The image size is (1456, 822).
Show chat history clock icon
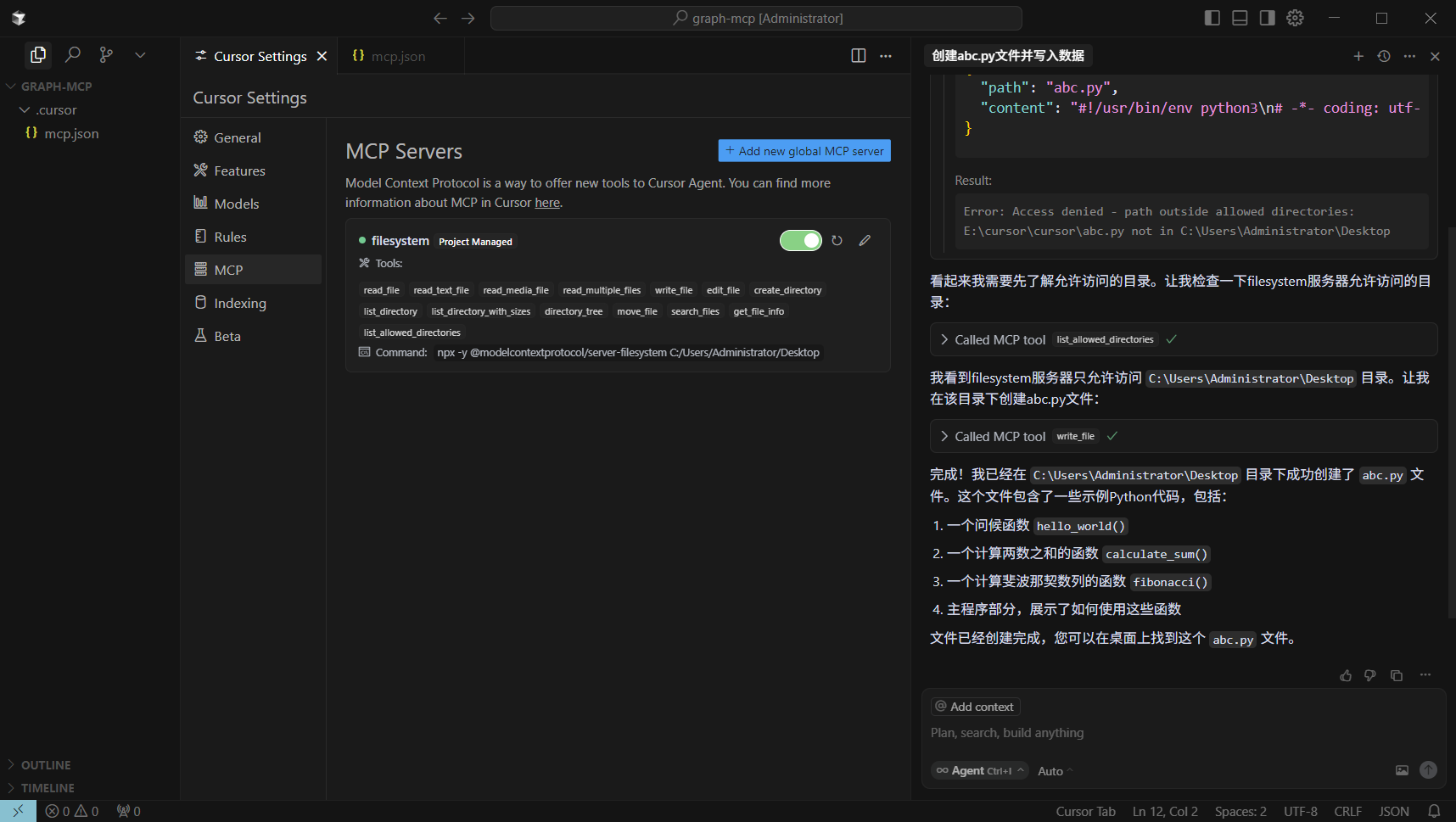click(1384, 56)
